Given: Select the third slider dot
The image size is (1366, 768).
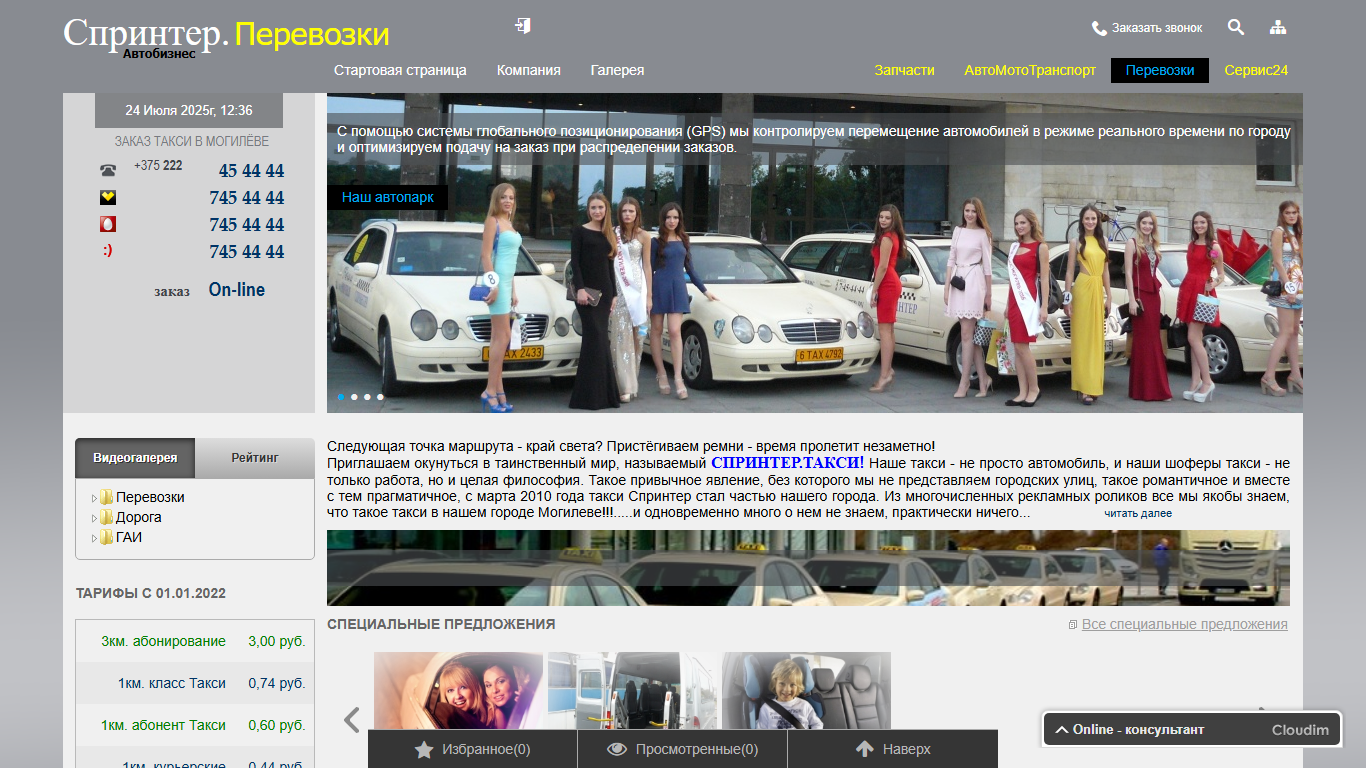Looking at the screenshot, I should coord(367,397).
